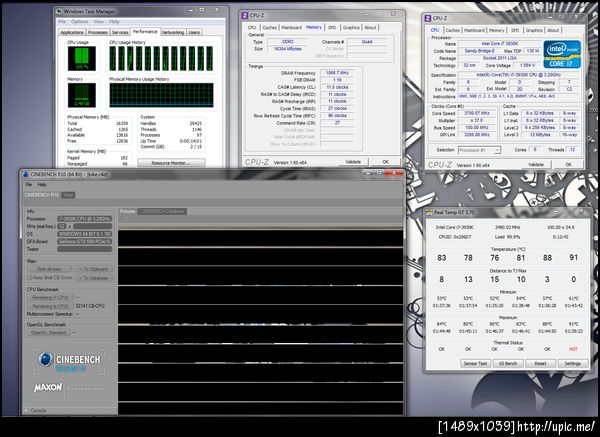Click the Task Manager title bar icon
Viewport: 600px width, 437px height.
pos(59,11)
